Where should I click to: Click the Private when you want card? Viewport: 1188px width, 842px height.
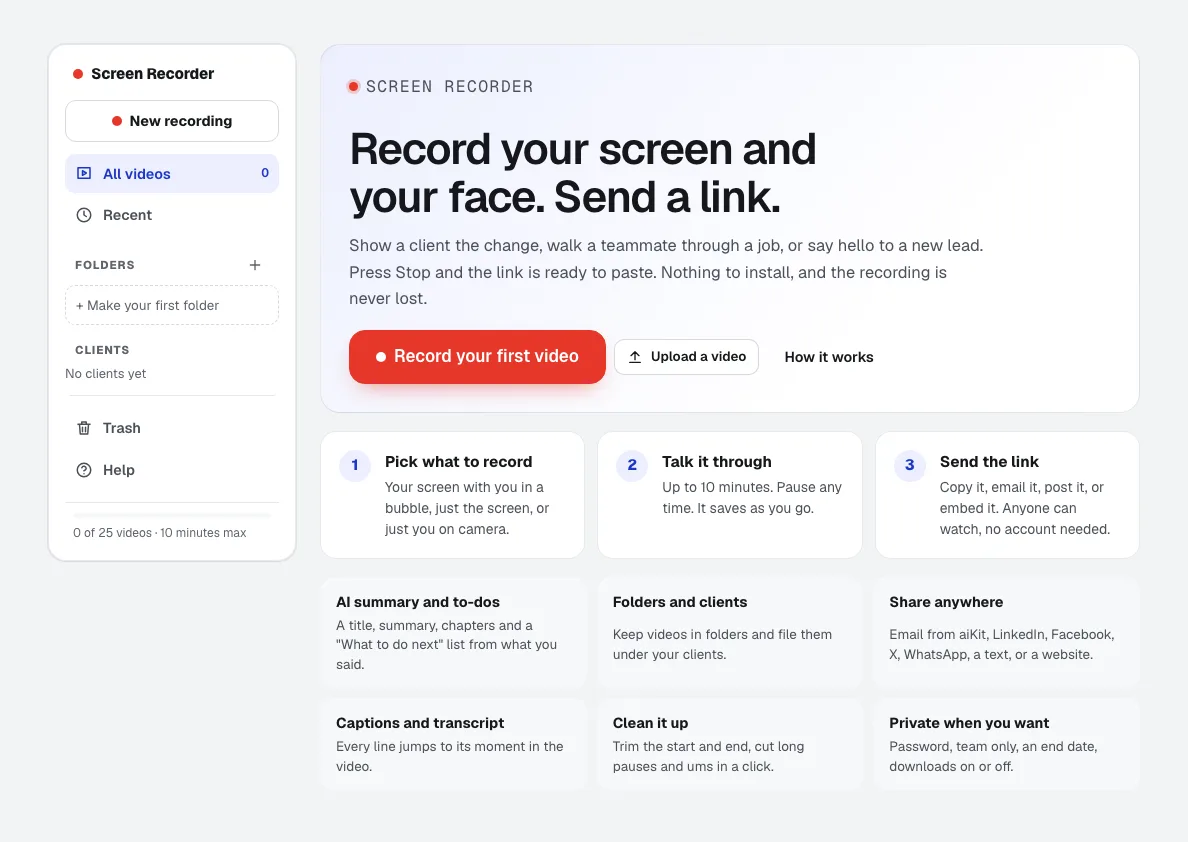point(1007,744)
